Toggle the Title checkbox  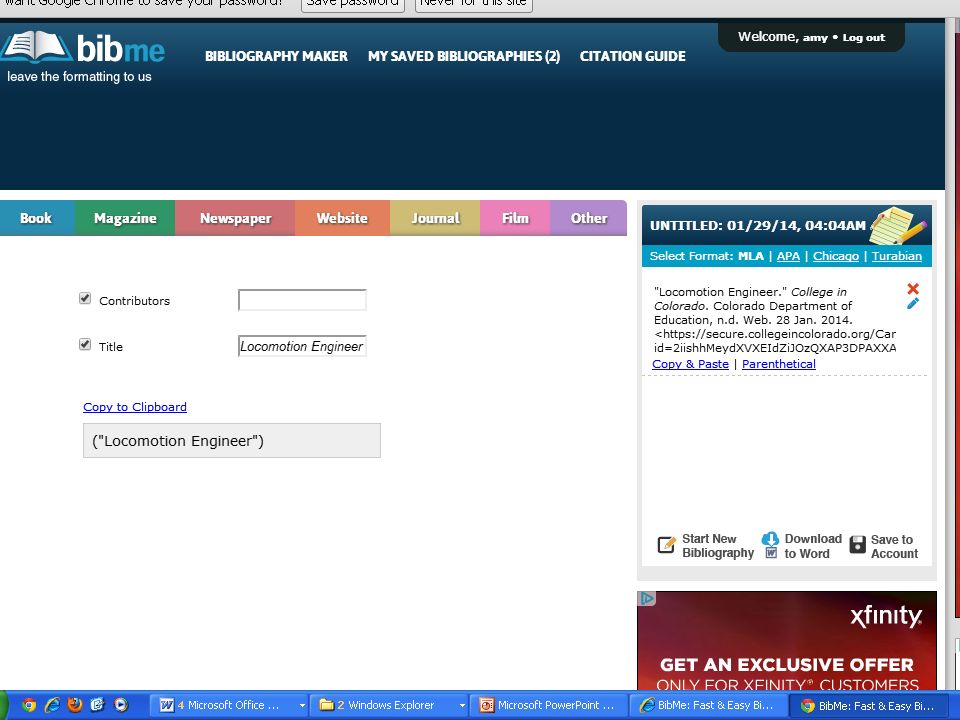point(85,345)
